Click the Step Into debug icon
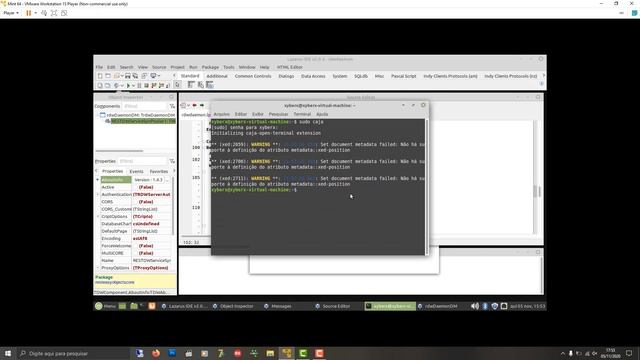640x360 pixels. coord(154,85)
